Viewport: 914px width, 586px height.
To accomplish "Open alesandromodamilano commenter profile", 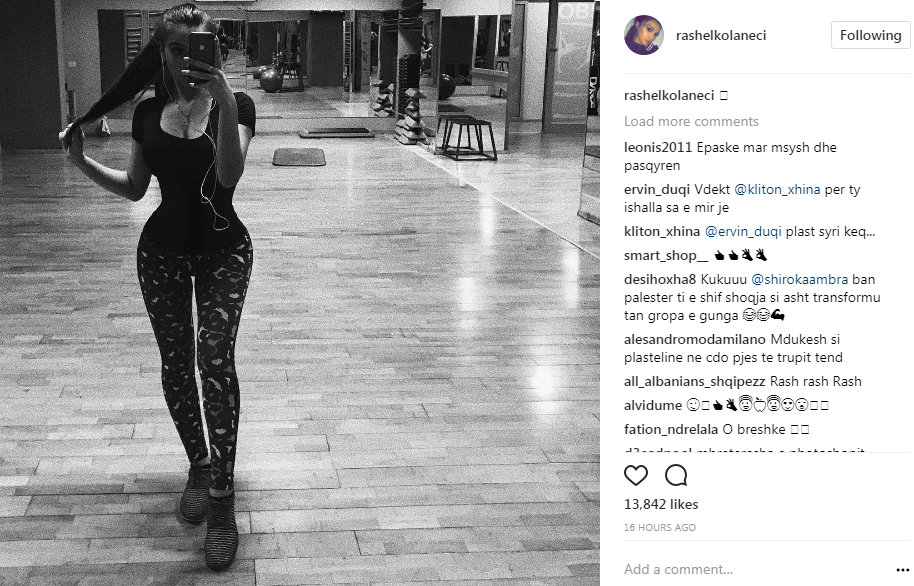I will [x=695, y=339].
